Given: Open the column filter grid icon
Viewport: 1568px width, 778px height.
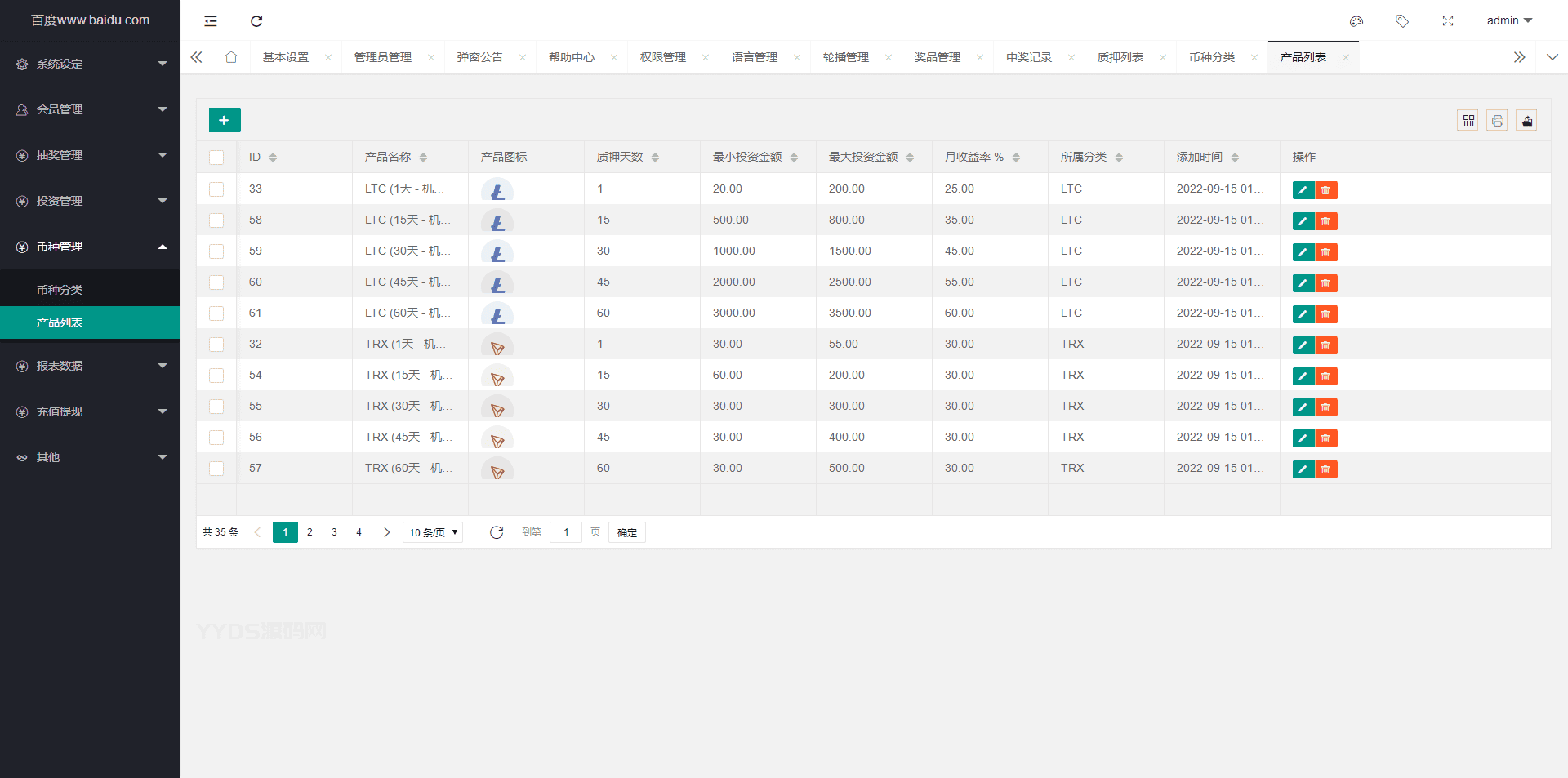Looking at the screenshot, I should click(1468, 120).
